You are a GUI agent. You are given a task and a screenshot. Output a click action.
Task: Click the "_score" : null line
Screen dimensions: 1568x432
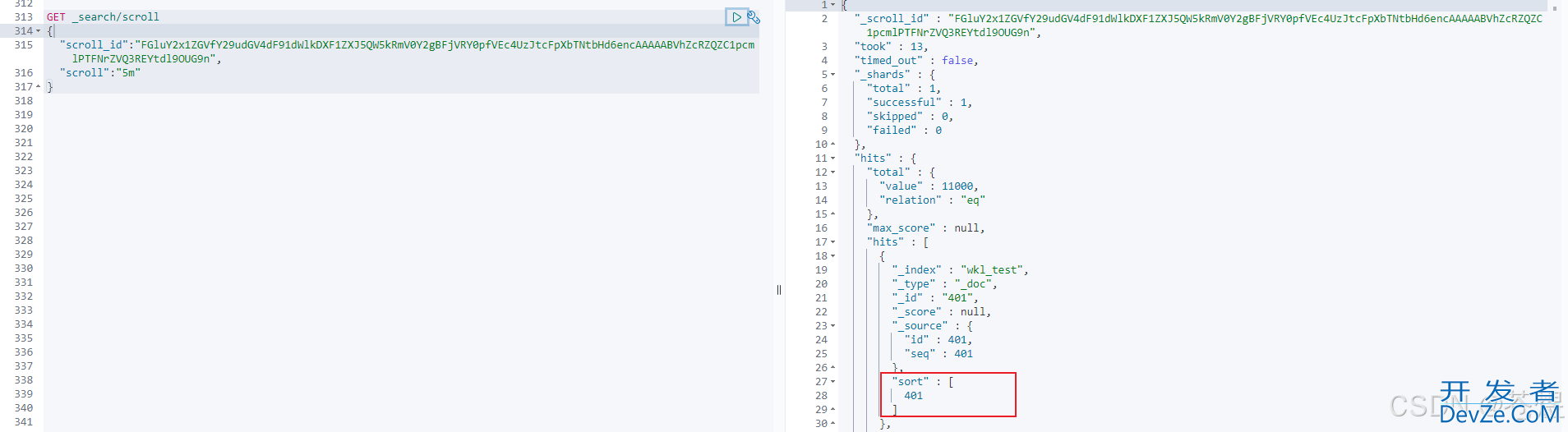click(941, 312)
